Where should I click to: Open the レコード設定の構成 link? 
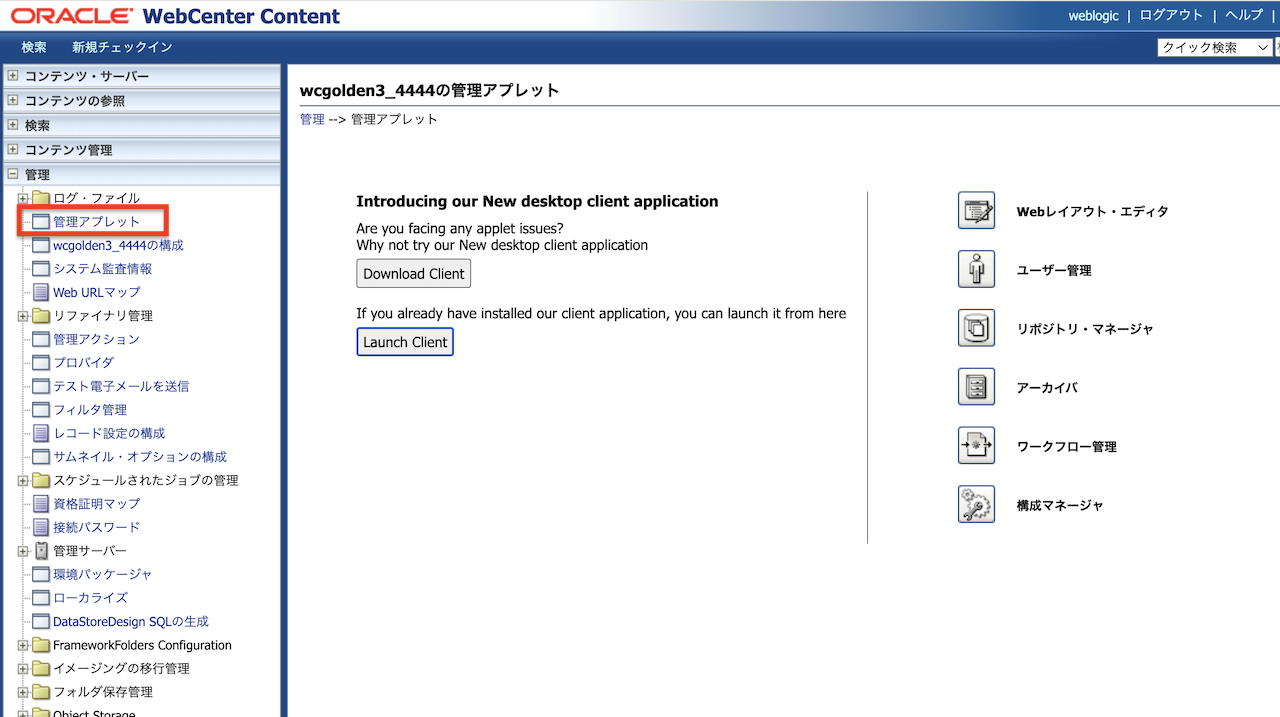109,433
